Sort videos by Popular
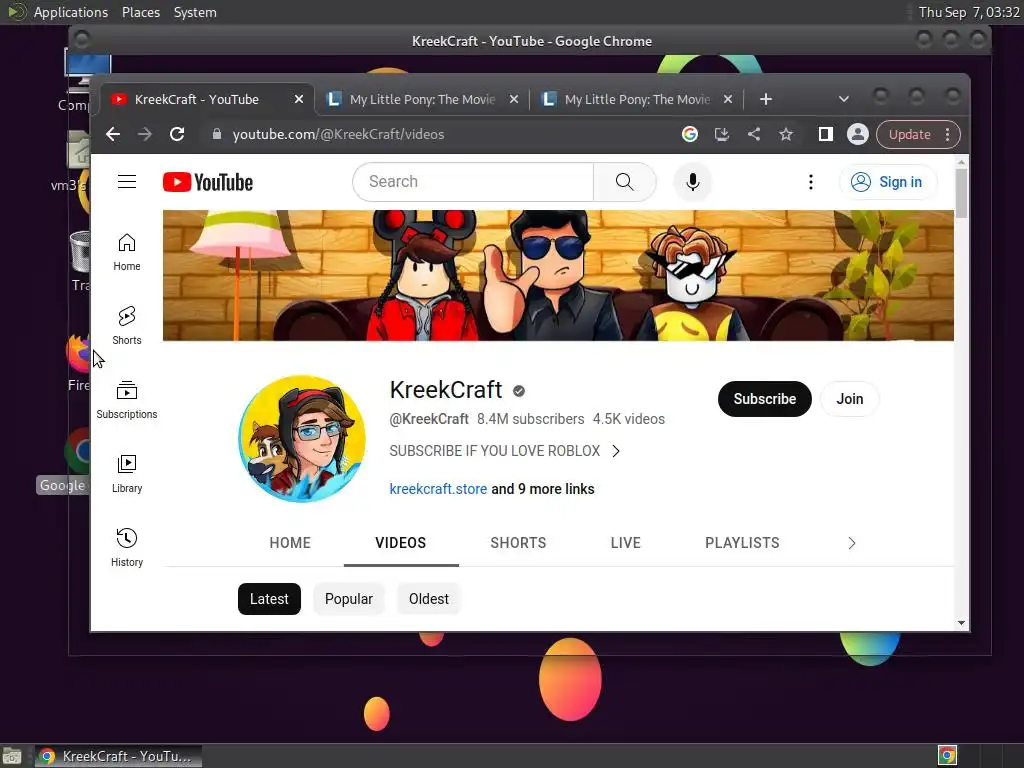This screenshot has height=768, width=1024. [x=349, y=599]
